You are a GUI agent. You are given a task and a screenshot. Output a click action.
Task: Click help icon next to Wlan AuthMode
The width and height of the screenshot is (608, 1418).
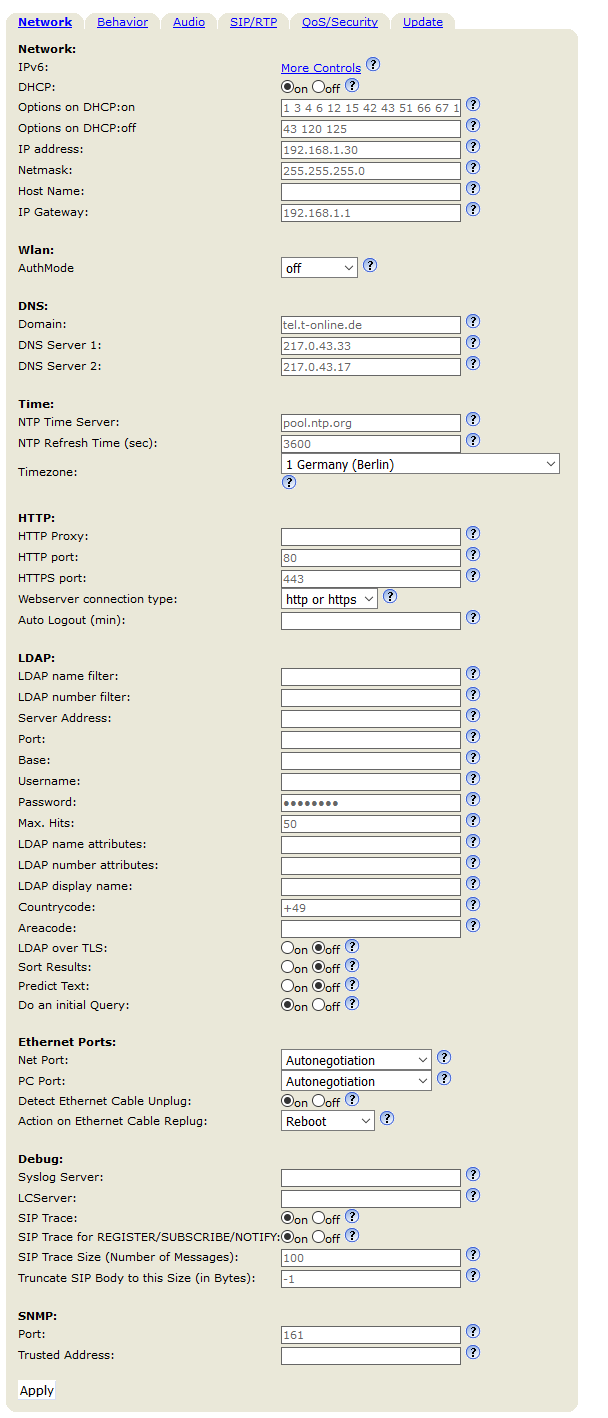370,266
